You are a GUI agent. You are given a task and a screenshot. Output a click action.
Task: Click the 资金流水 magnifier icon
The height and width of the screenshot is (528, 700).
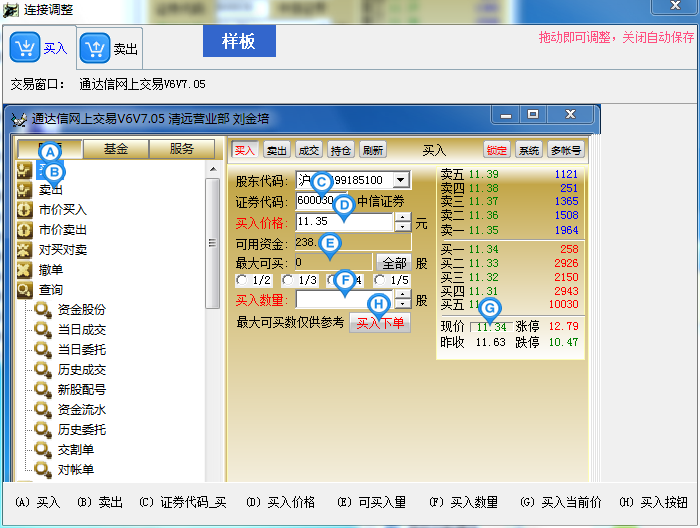pyautogui.click(x=43, y=410)
